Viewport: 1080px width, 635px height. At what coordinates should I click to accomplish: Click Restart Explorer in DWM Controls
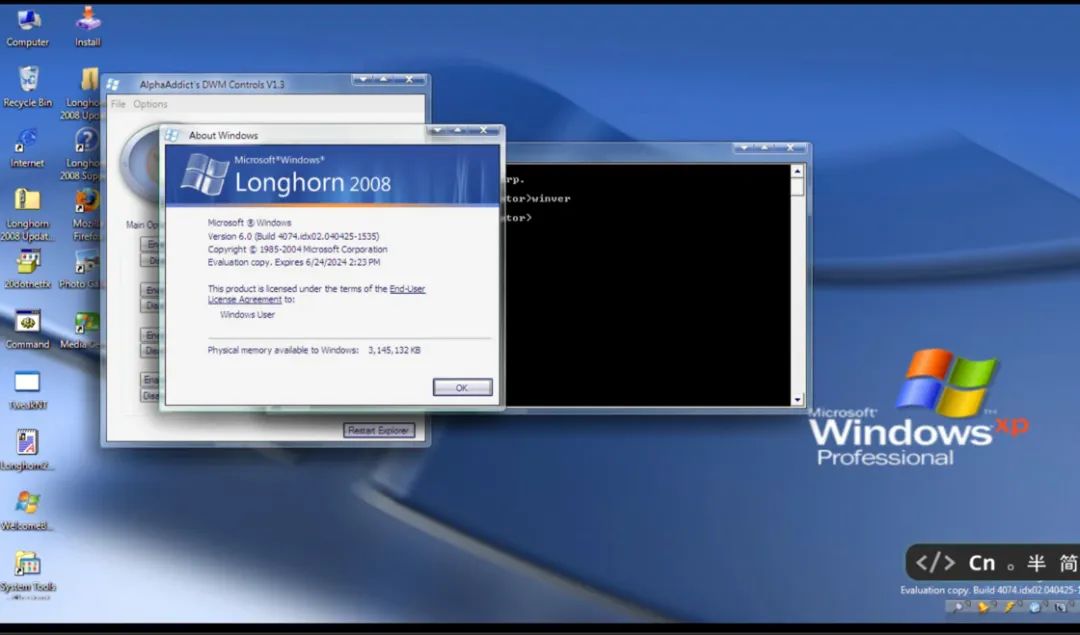(379, 430)
